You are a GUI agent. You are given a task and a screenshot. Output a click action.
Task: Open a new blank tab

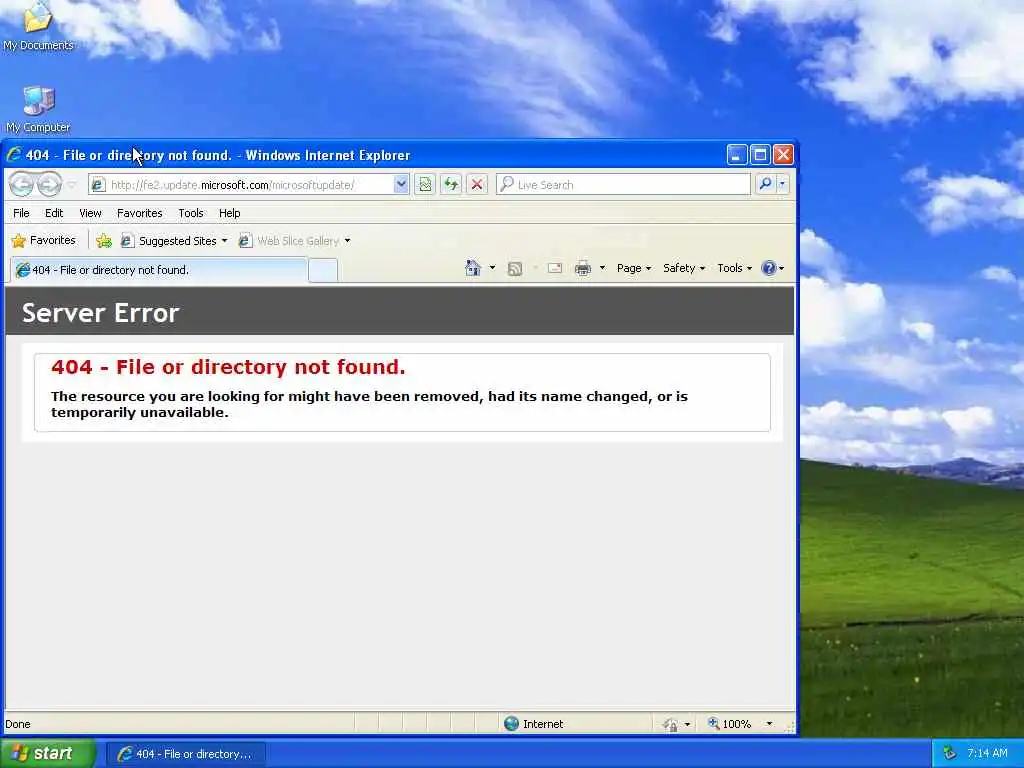(323, 270)
